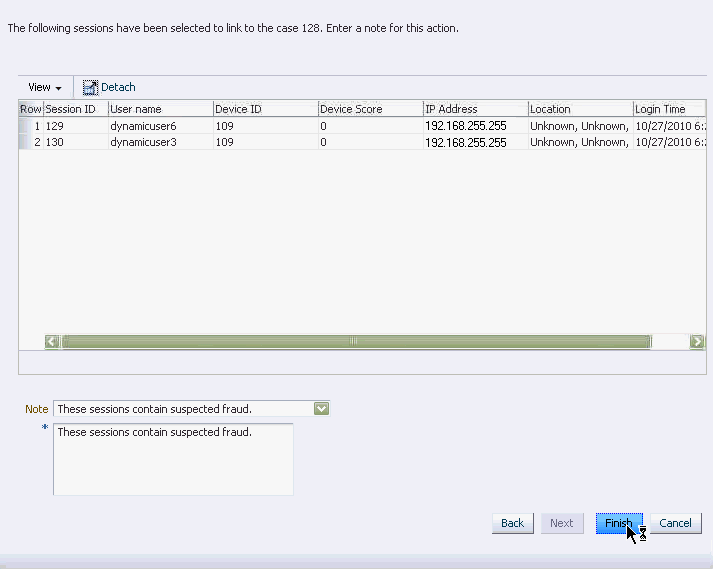Screen dimensions: 713x569
Task: Click the IP address in the dynamicuser6 row
Action: [x=476, y=126]
